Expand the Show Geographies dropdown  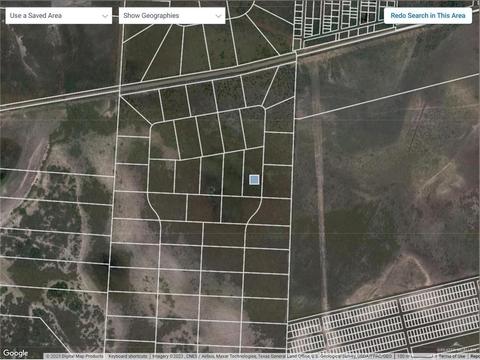click(x=172, y=16)
